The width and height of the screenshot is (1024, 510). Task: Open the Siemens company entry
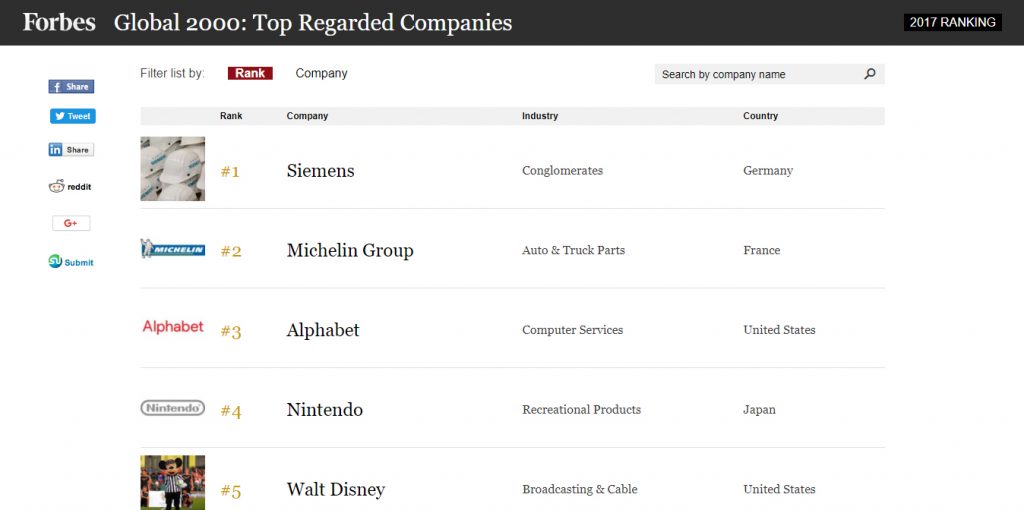tap(321, 171)
